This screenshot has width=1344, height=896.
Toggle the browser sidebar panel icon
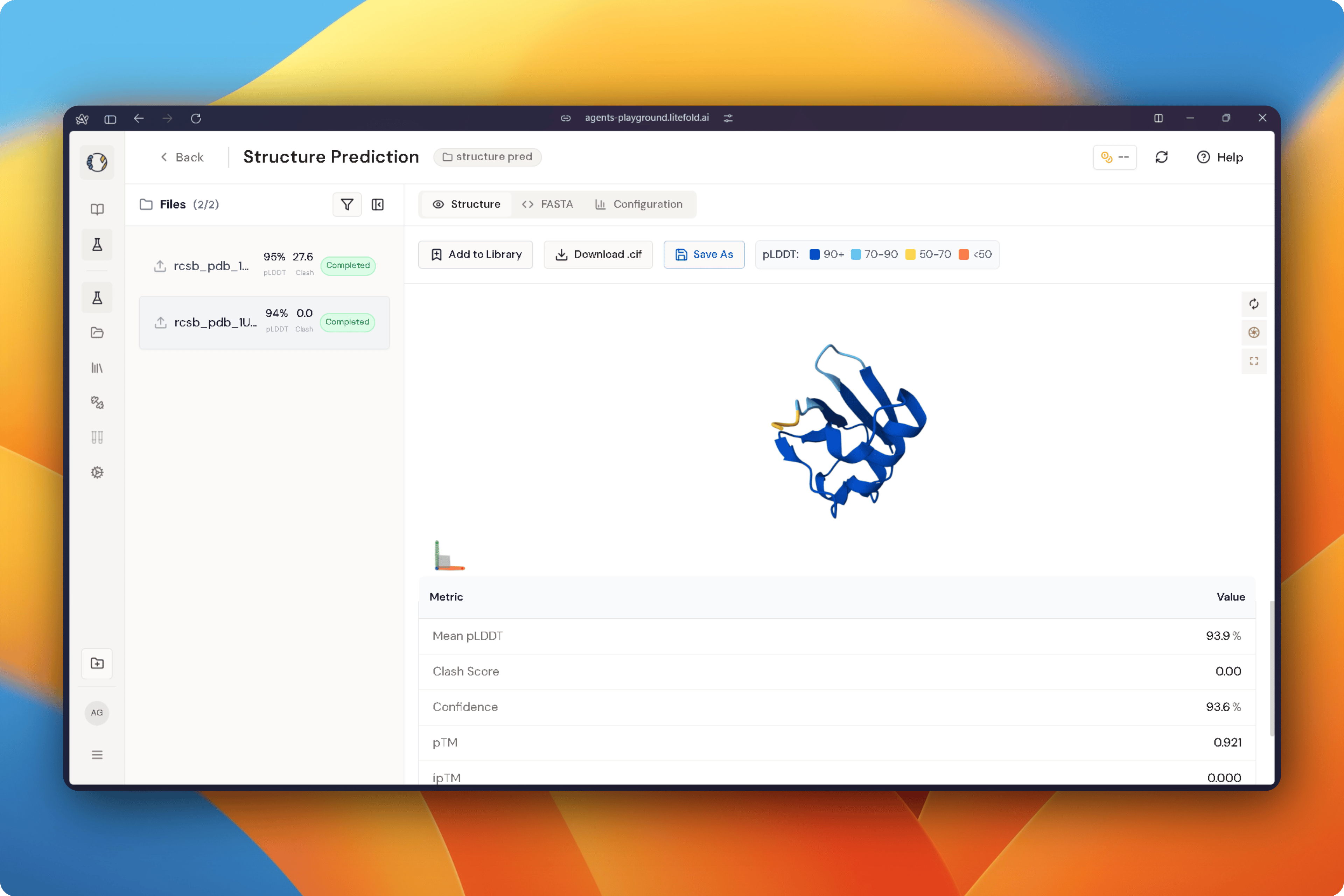pyautogui.click(x=110, y=119)
